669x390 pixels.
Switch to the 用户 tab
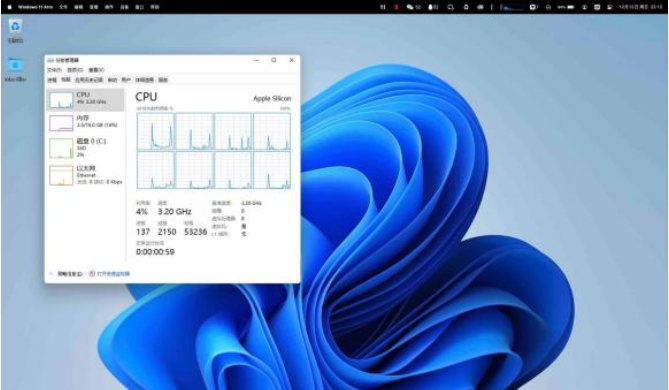pyautogui.click(x=126, y=80)
